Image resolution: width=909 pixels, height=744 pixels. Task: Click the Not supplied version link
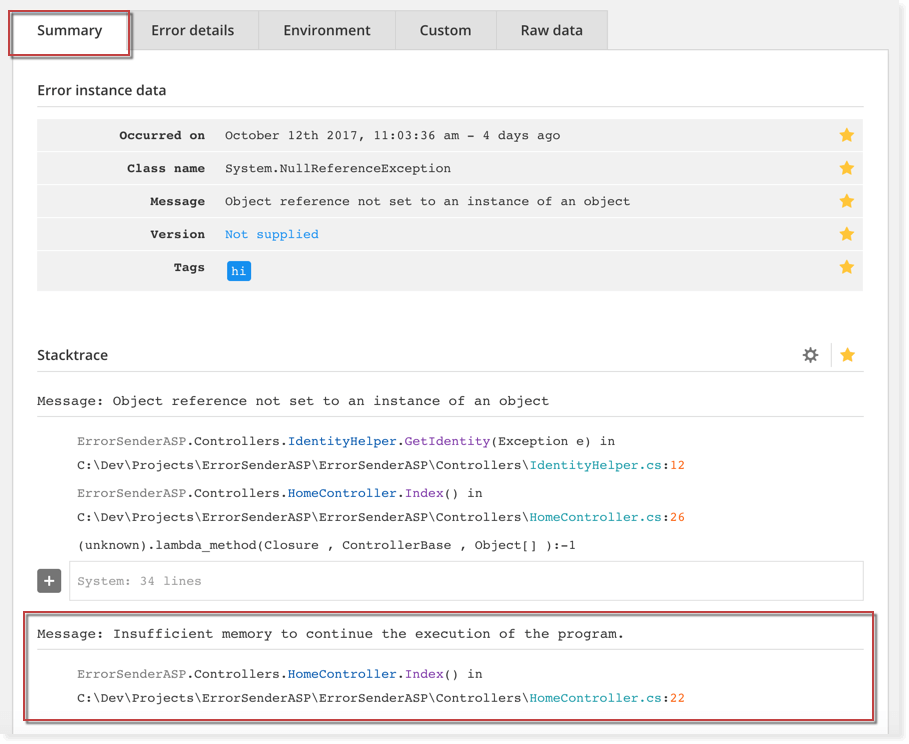(271, 233)
